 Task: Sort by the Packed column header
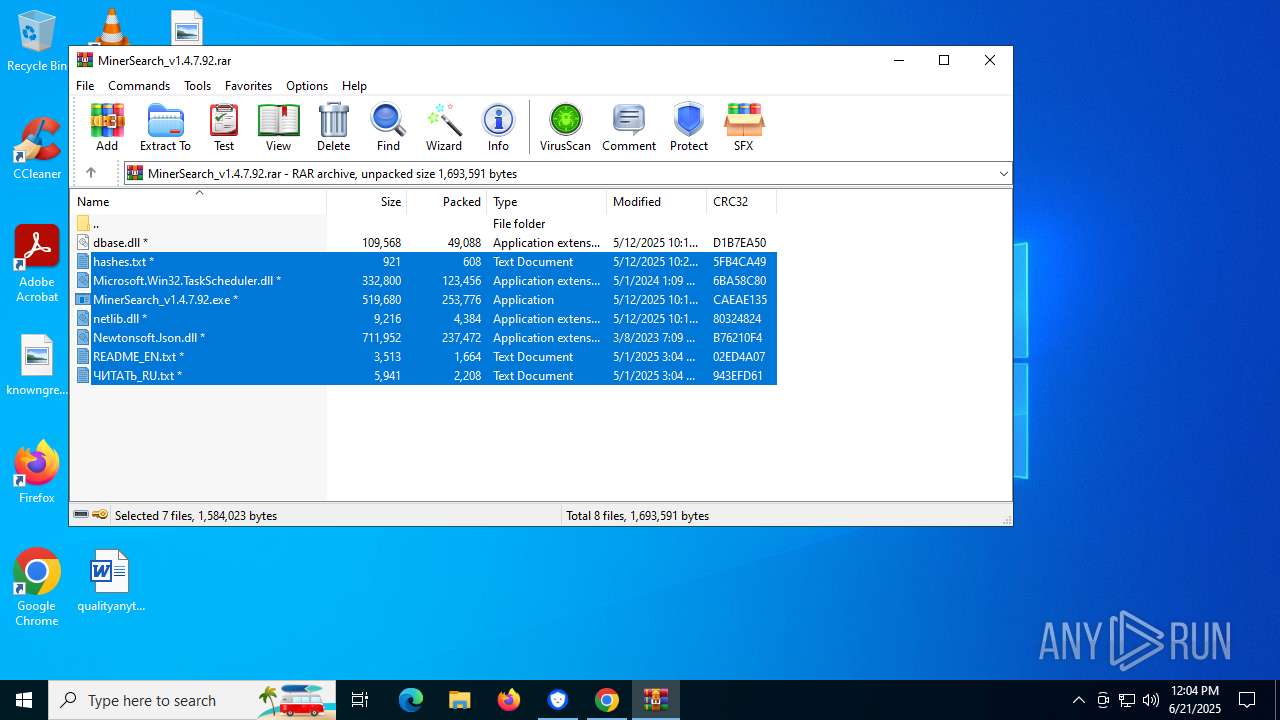(x=447, y=202)
